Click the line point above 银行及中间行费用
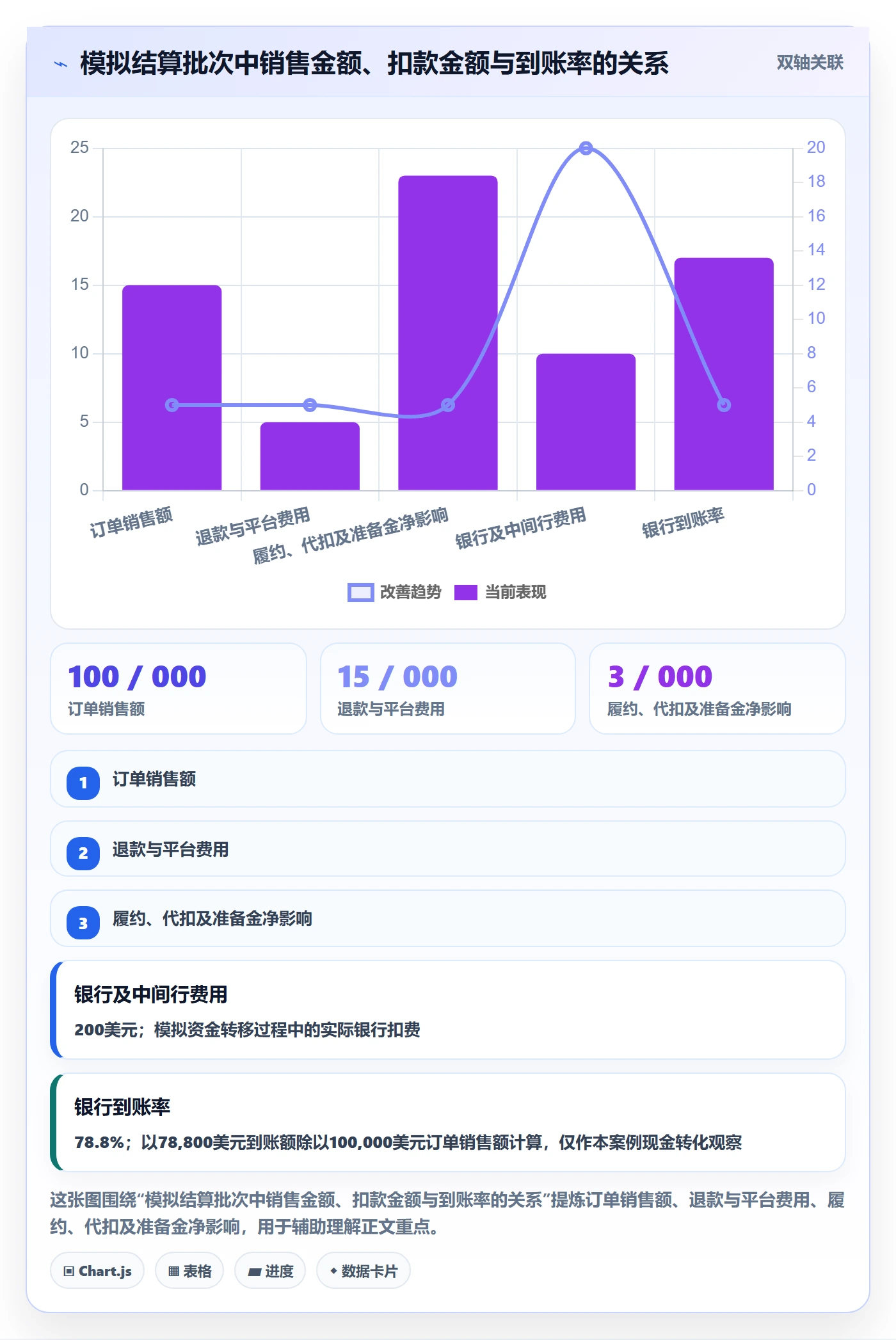896x1340 pixels. [x=586, y=148]
